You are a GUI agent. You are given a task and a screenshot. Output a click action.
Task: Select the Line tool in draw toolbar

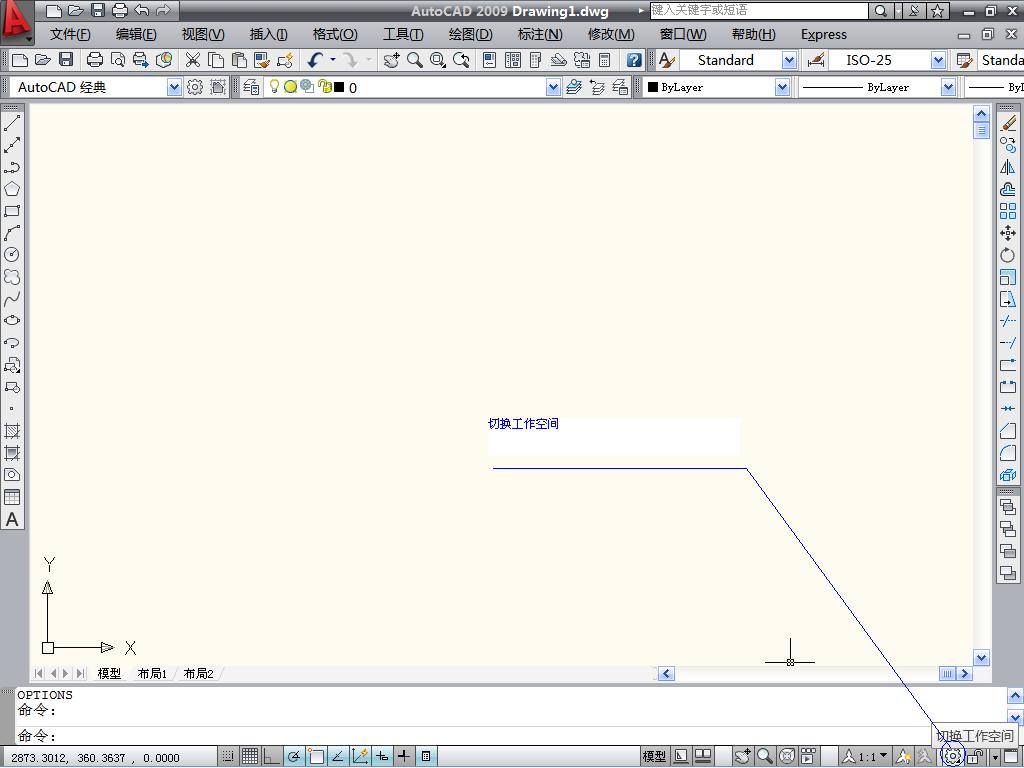pos(12,122)
